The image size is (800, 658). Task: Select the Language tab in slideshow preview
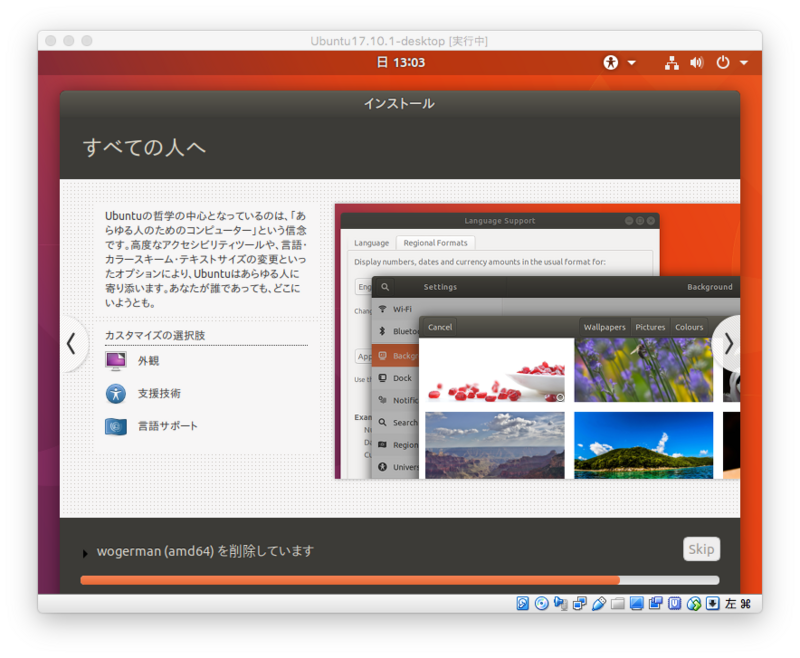371,243
